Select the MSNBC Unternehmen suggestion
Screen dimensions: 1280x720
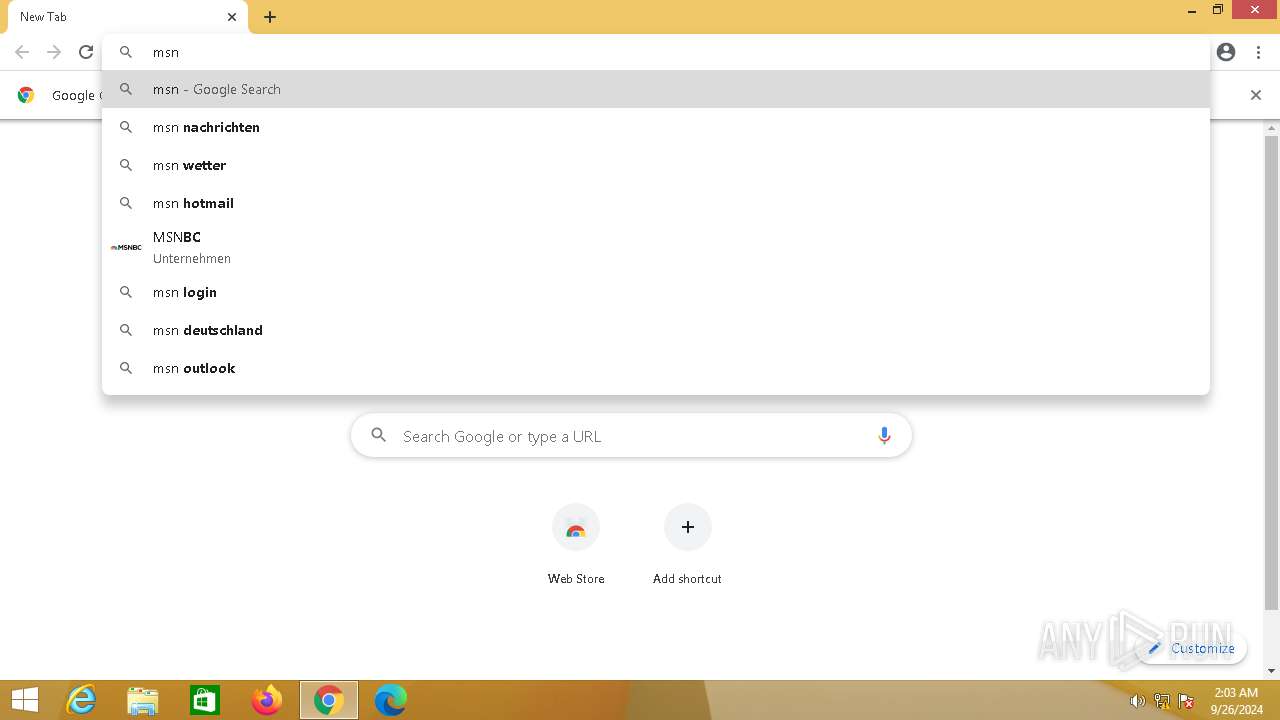click(x=656, y=247)
